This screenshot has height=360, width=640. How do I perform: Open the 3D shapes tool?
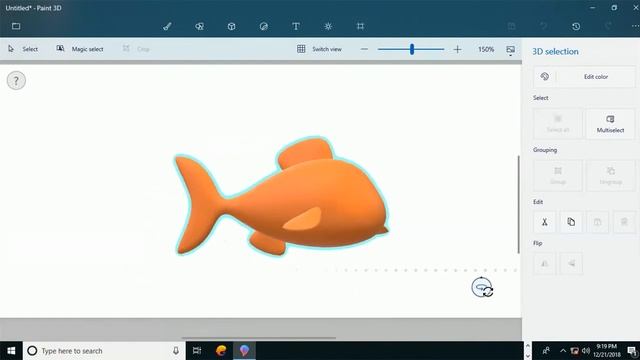click(x=231, y=27)
